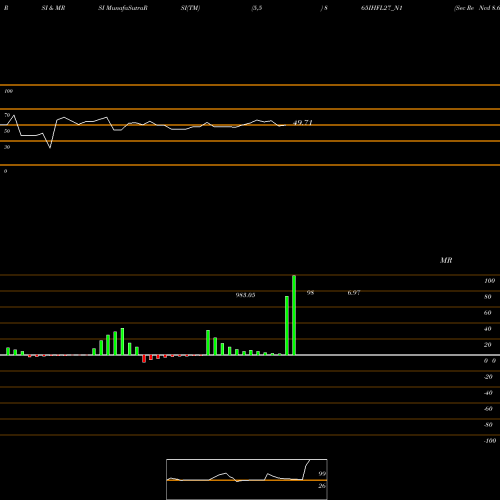Click the 0 level label on the RSI axis
Image resolution: width=500 pixels, height=500 pixels.
[5, 171]
